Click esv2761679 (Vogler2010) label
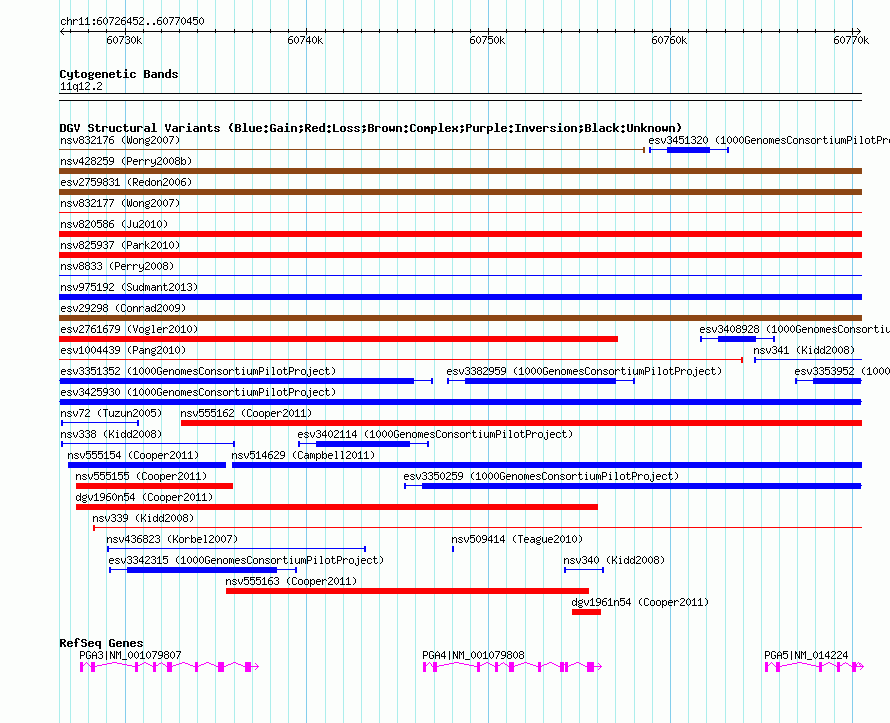The image size is (890, 723). click(129, 329)
